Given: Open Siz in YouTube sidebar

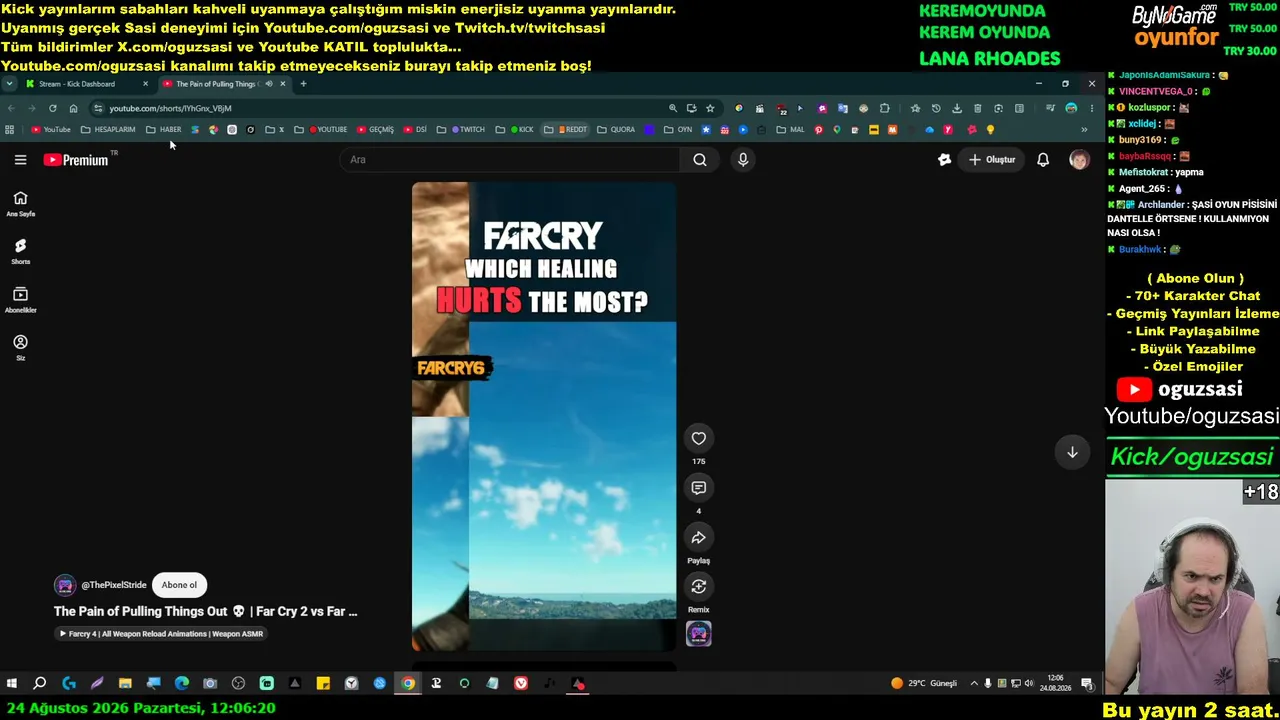Looking at the screenshot, I should (20, 347).
